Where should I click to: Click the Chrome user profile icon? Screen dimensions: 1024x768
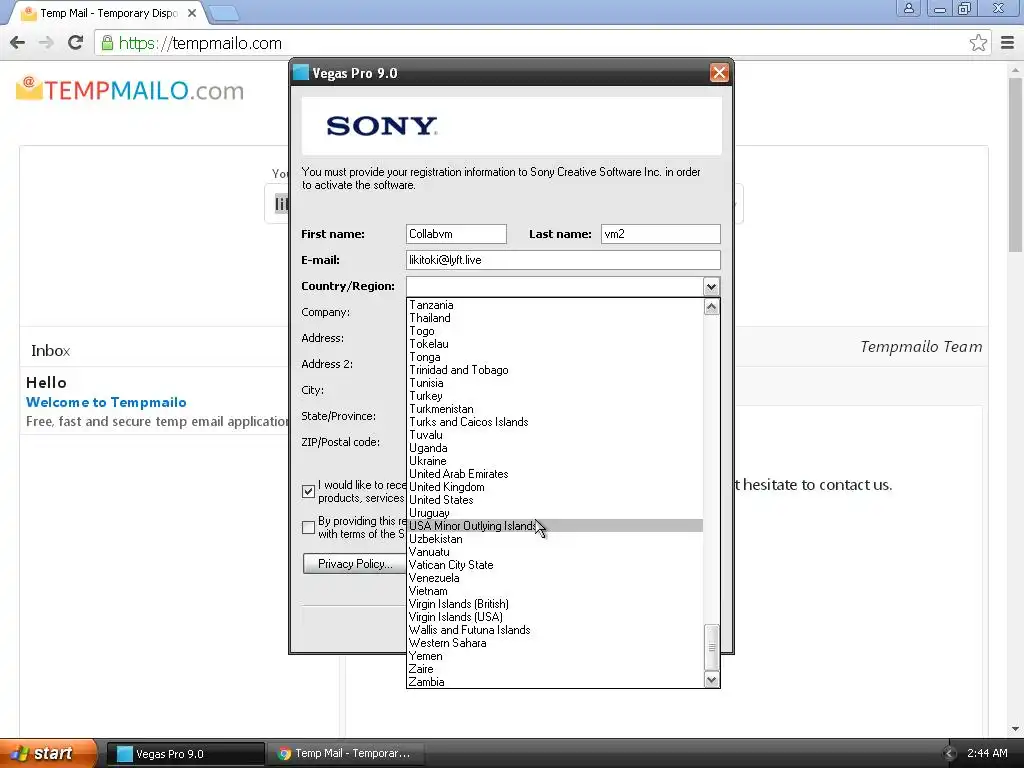click(x=908, y=8)
